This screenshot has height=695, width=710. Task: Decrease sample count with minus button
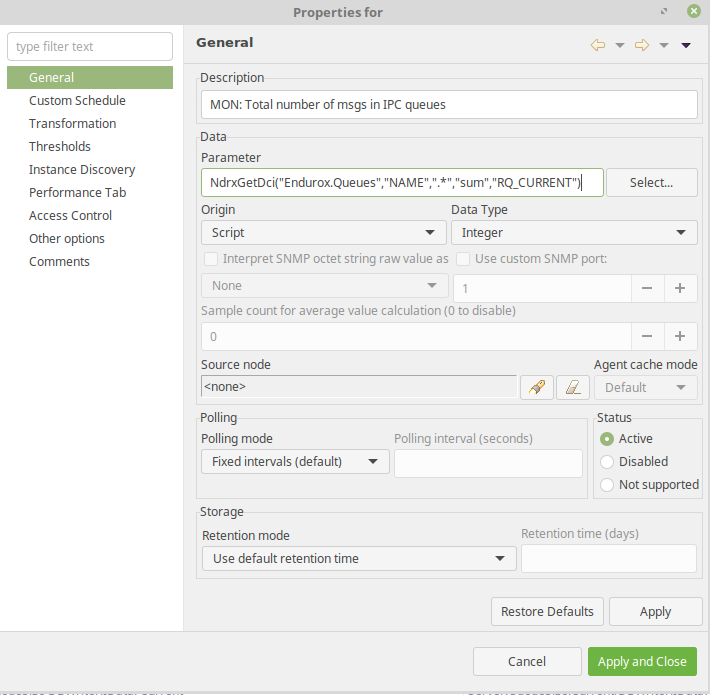coord(647,337)
